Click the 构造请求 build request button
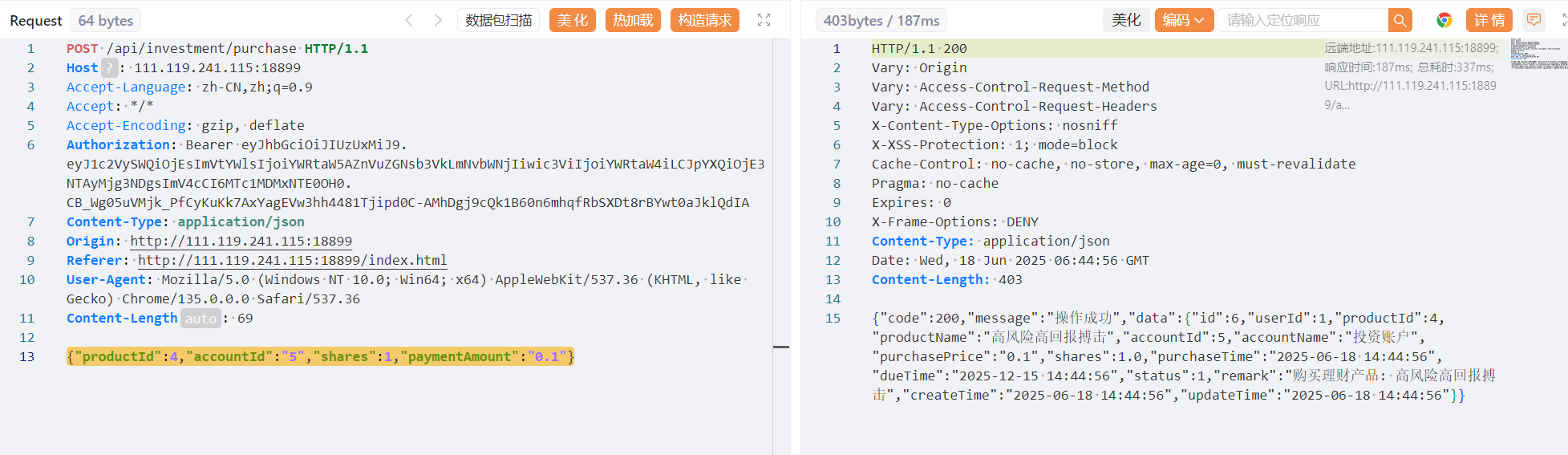Image resolution: width=1568 pixels, height=455 pixels. click(x=704, y=20)
